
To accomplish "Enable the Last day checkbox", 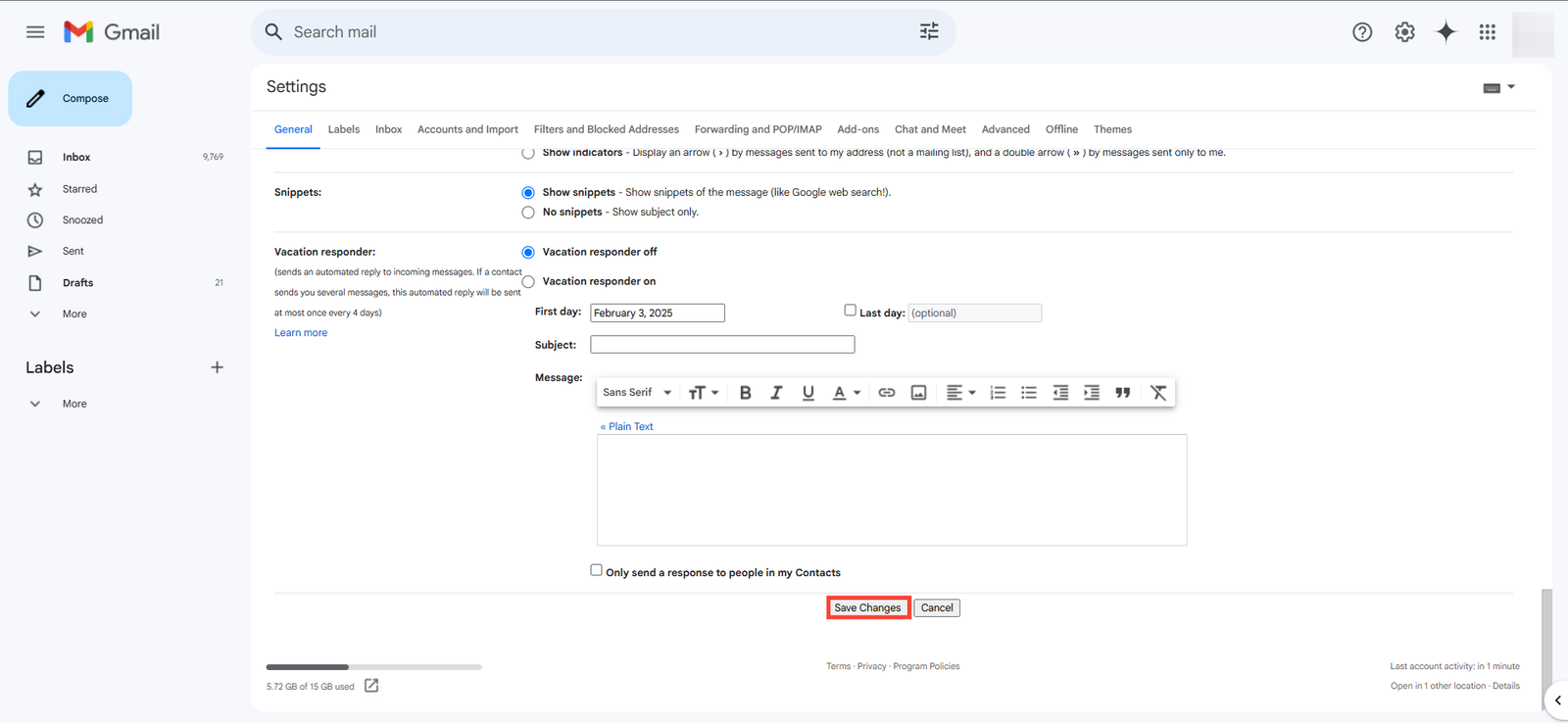I will (x=851, y=310).
